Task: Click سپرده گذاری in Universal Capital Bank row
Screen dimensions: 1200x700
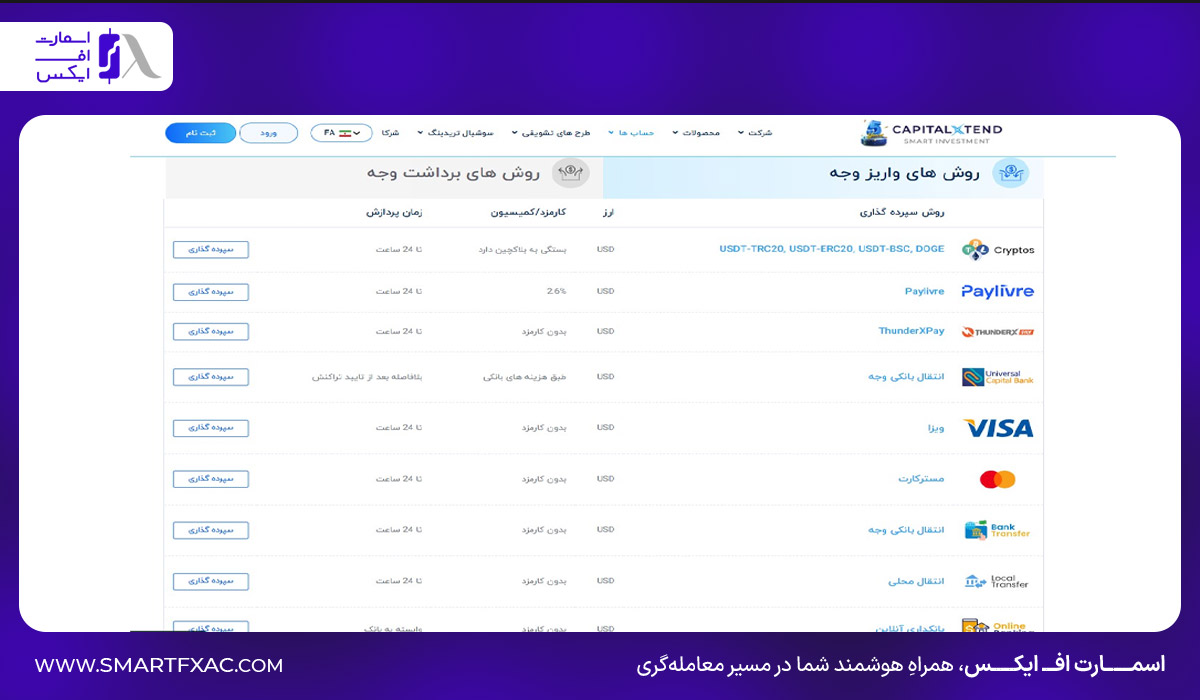Action: (211, 377)
